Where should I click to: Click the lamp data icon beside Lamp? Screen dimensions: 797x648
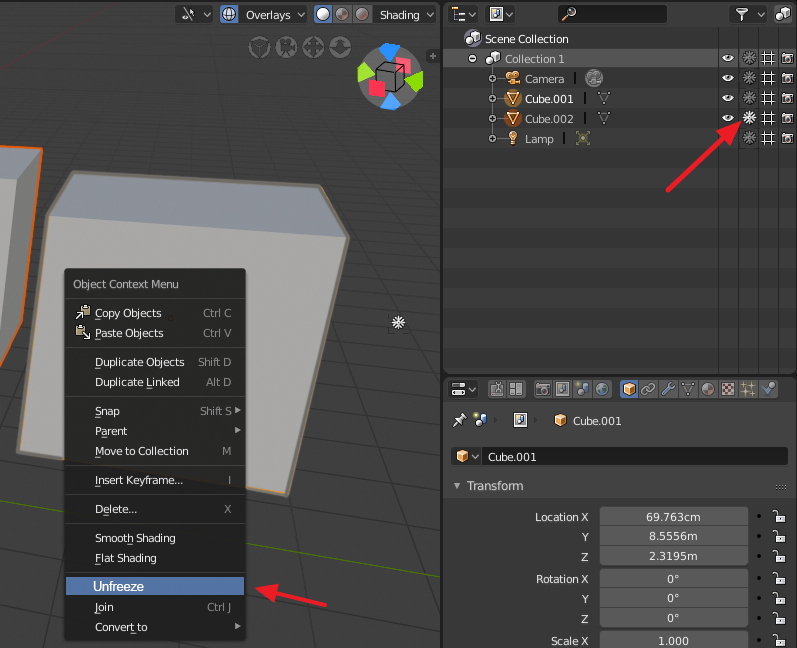tap(583, 138)
